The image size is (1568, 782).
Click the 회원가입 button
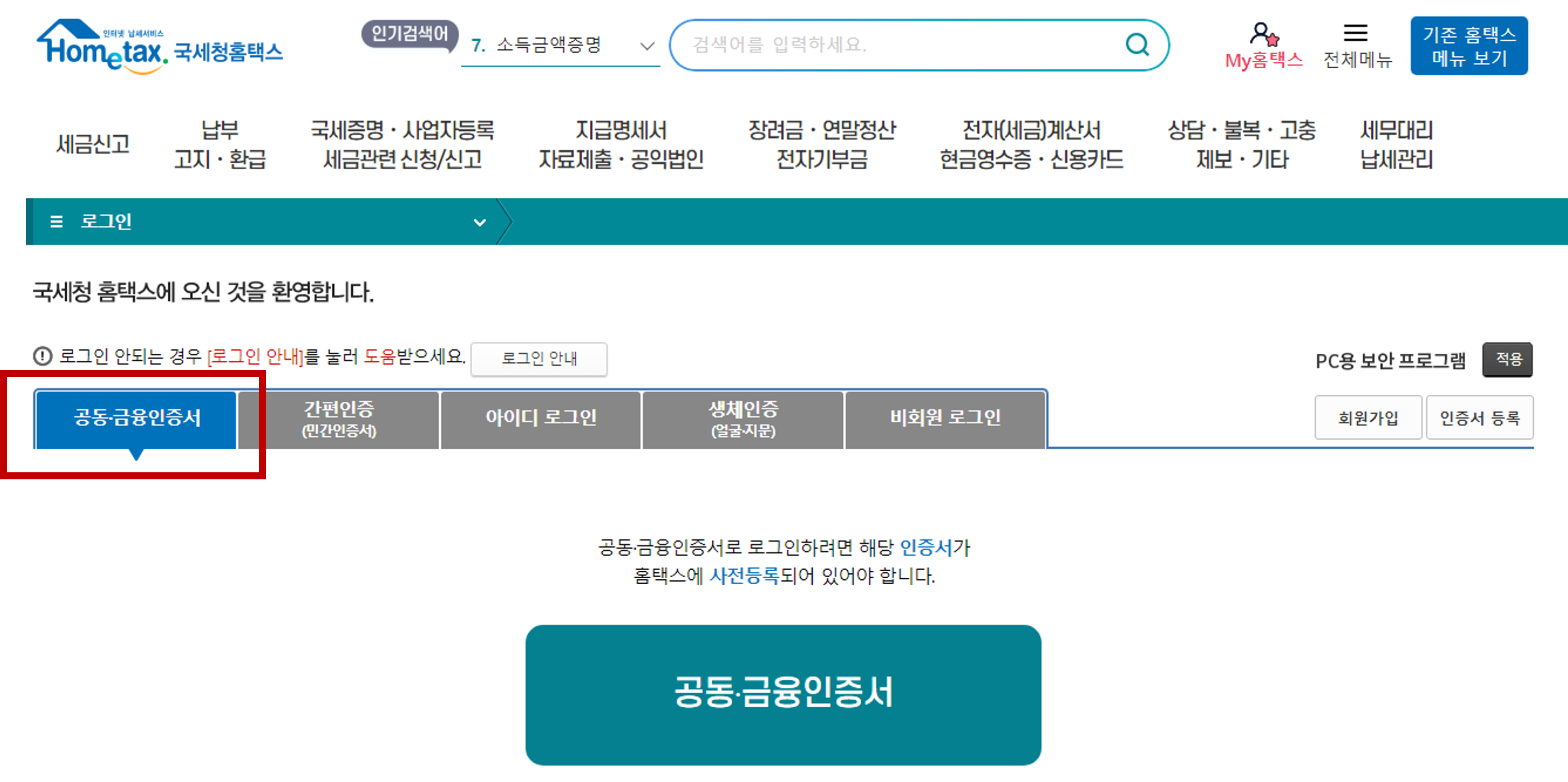click(1368, 418)
